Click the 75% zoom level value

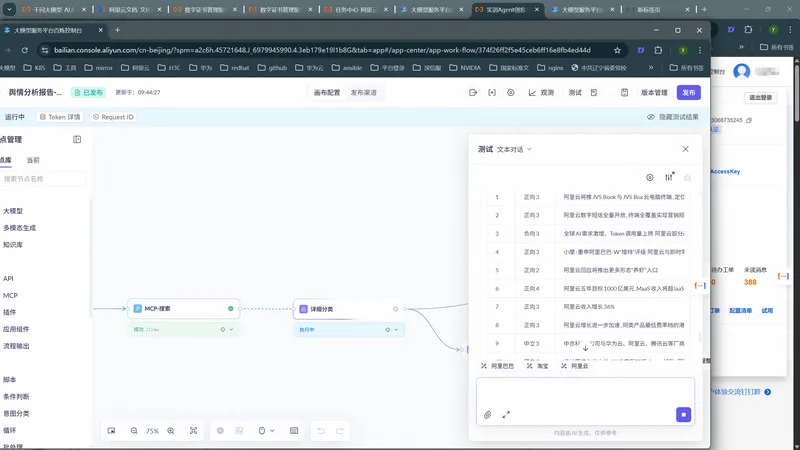coord(152,431)
